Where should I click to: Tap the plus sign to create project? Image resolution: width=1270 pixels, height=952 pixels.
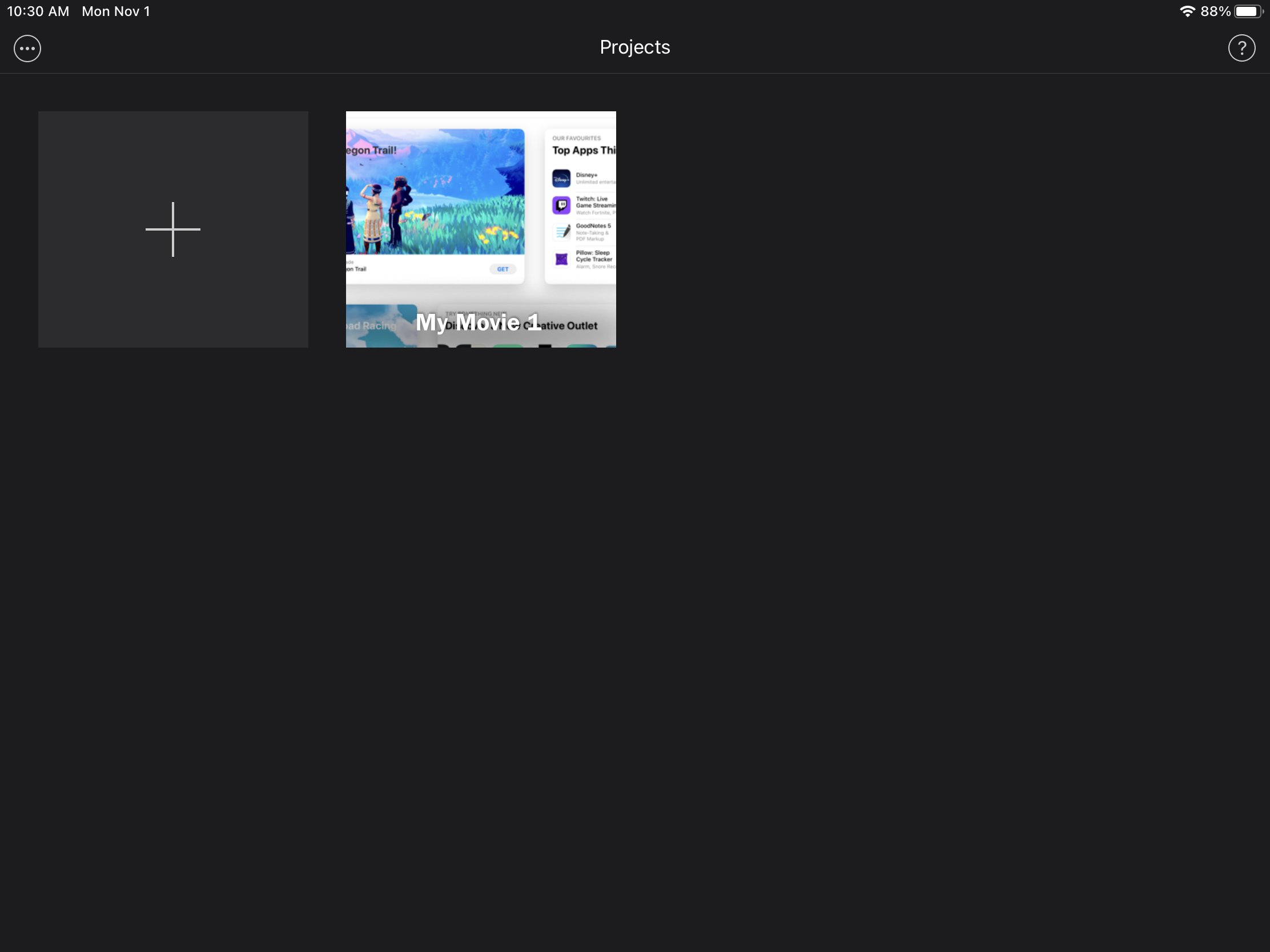click(173, 229)
